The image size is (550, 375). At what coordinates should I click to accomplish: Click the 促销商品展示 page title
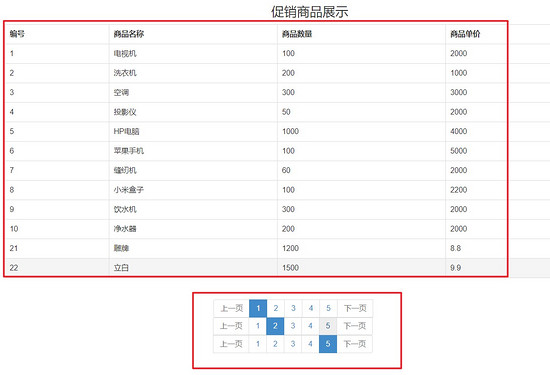click(310, 12)
